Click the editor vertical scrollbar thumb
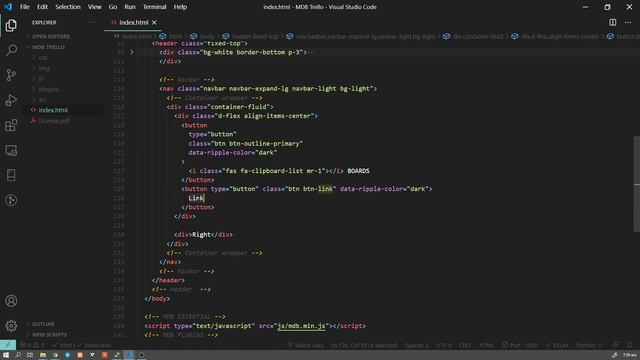Image resolution: width=640 pixels, height=360 pixels. click(636, 184)
